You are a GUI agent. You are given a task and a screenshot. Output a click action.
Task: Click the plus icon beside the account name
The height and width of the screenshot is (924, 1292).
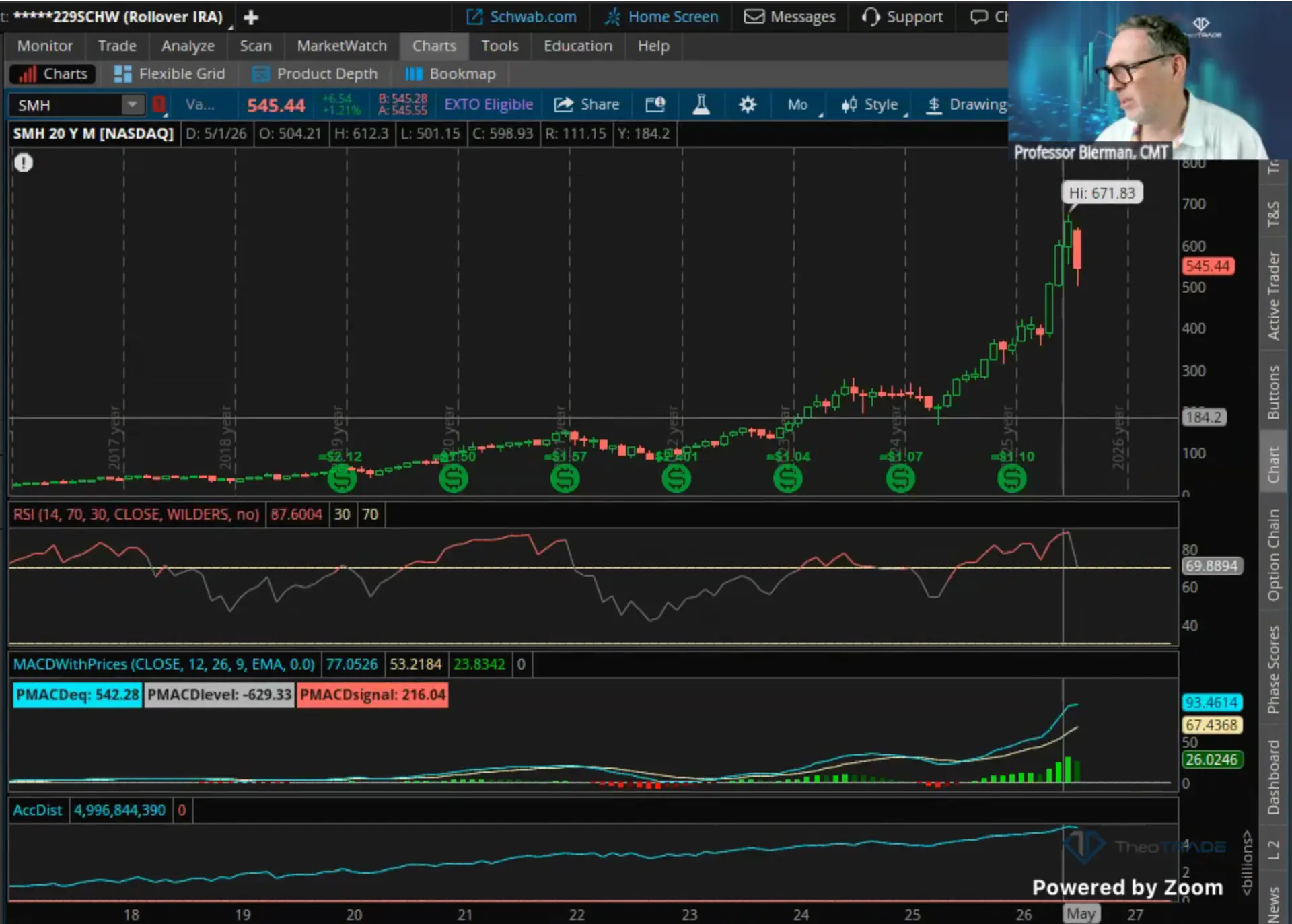[251, 17]
